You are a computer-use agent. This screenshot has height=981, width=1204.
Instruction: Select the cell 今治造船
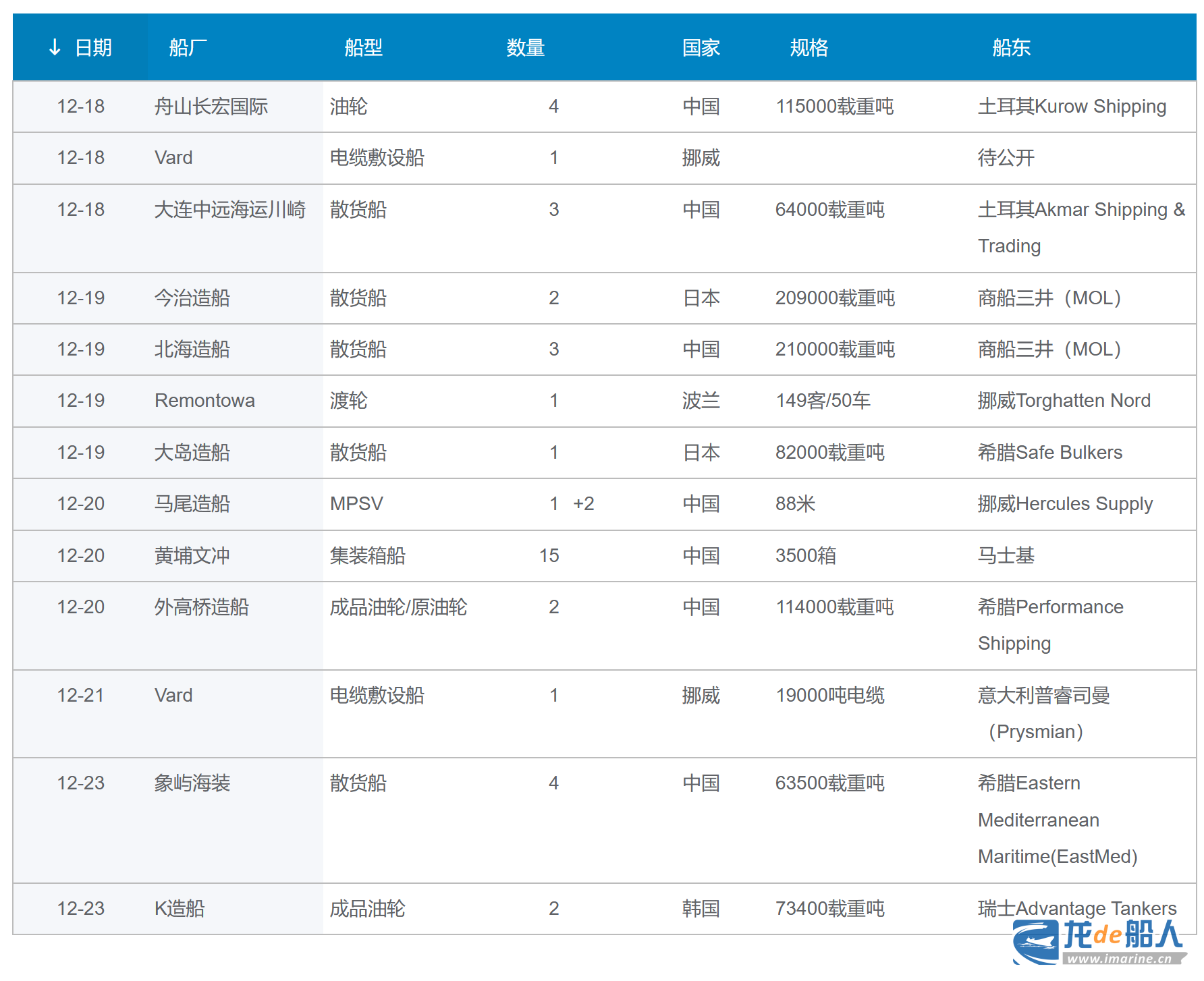click(192, 298)
